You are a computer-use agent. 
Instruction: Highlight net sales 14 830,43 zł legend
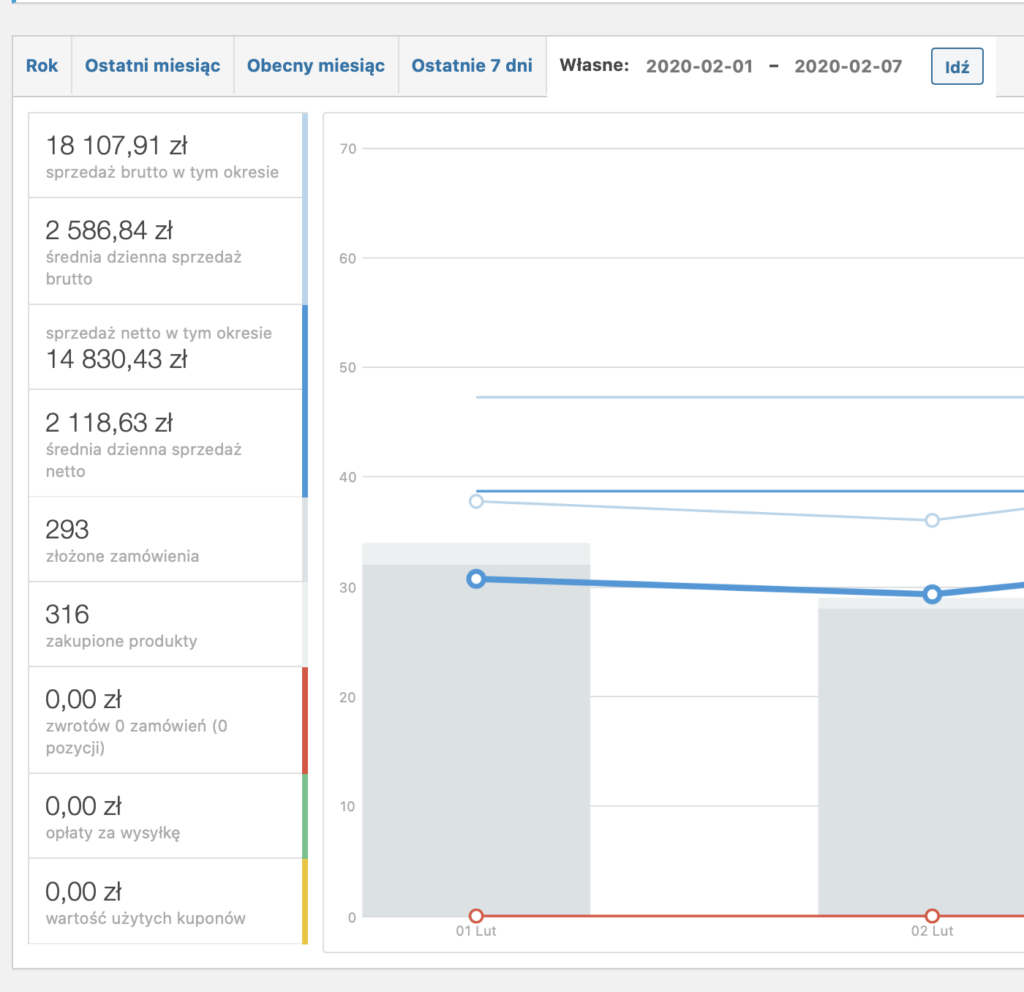point(168,347)
